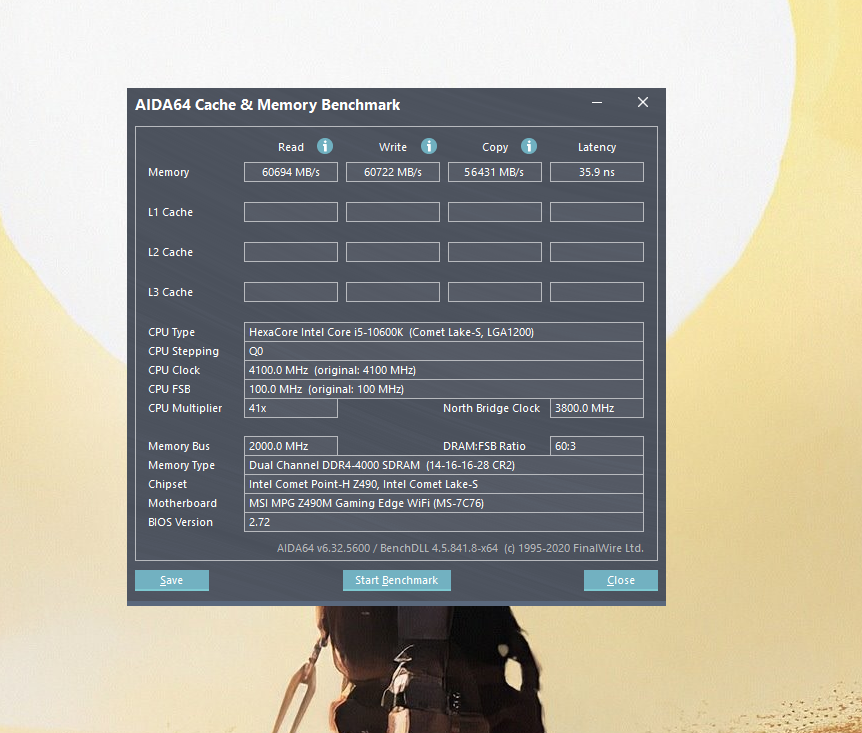Click the L2 Cache Latency field

[596, 252]
